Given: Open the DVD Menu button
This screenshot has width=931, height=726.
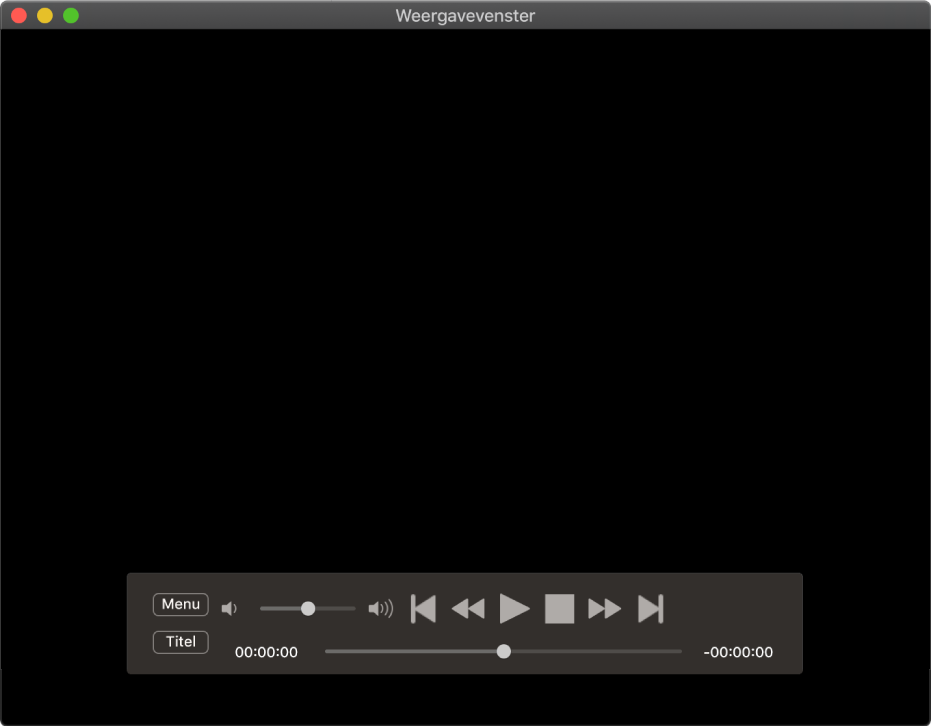Looking at the screenshot, I should 180,604.
